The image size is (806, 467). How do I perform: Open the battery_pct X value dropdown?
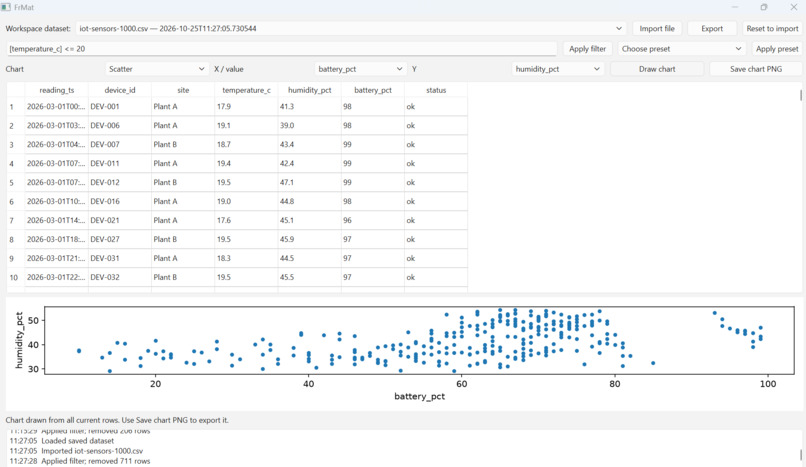[x=360, y=69]
